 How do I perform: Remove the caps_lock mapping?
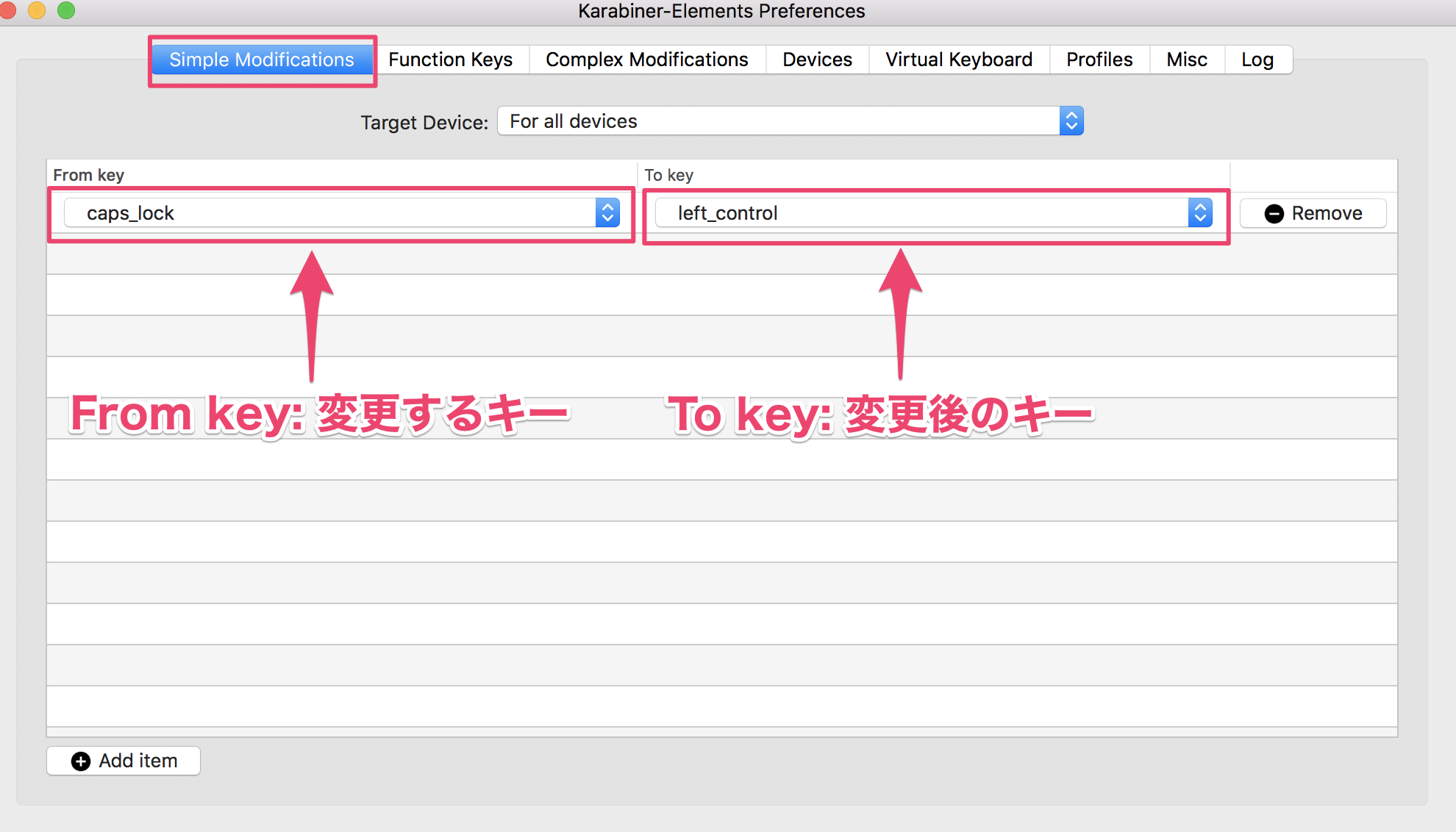click(x=1313, y=212)
